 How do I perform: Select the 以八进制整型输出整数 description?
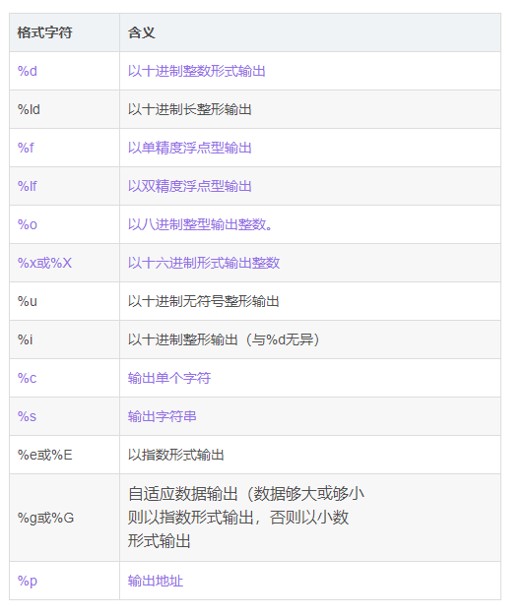pyautogui.click(x=200, y=225)
